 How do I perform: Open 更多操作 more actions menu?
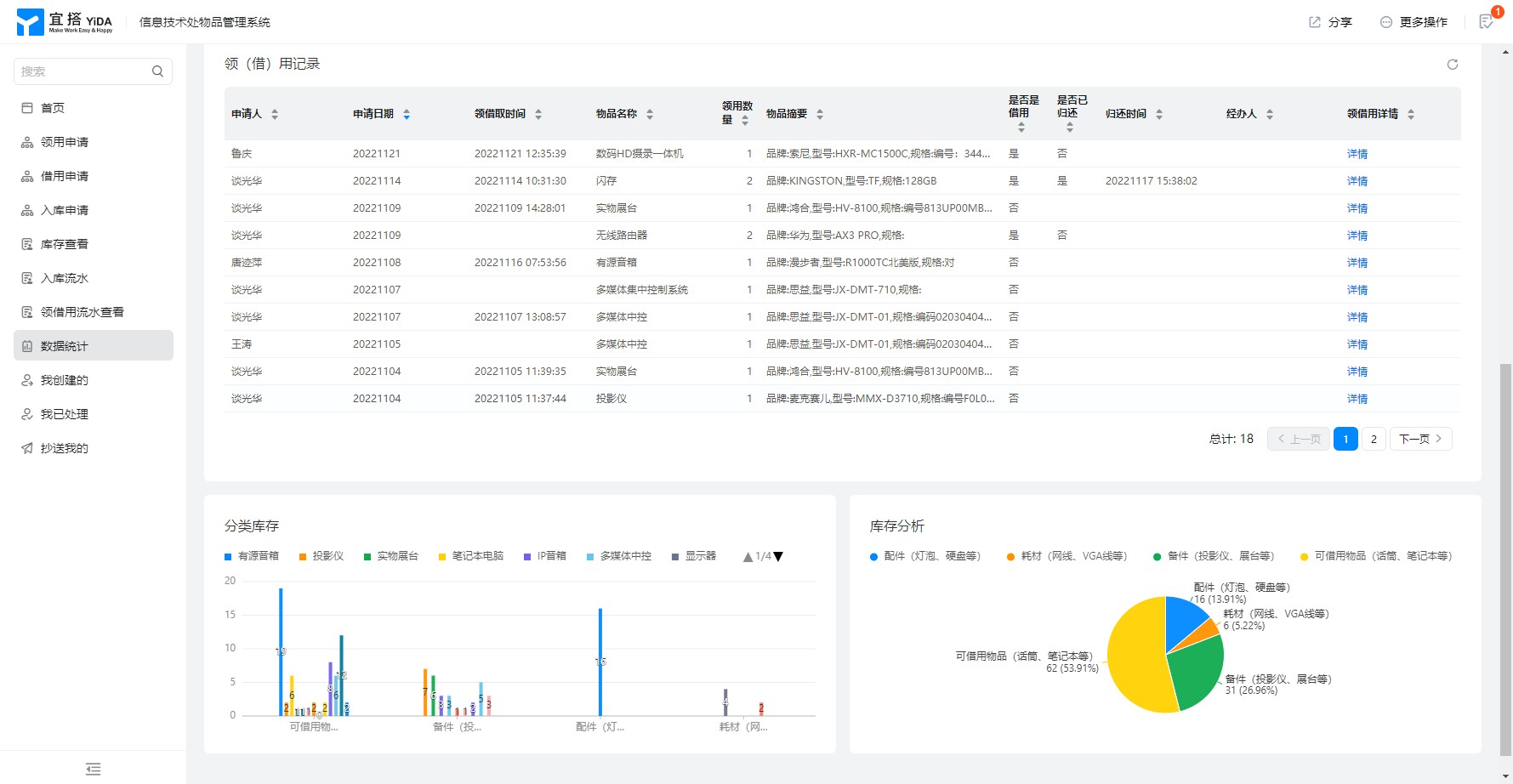[x=1413, y=22]
